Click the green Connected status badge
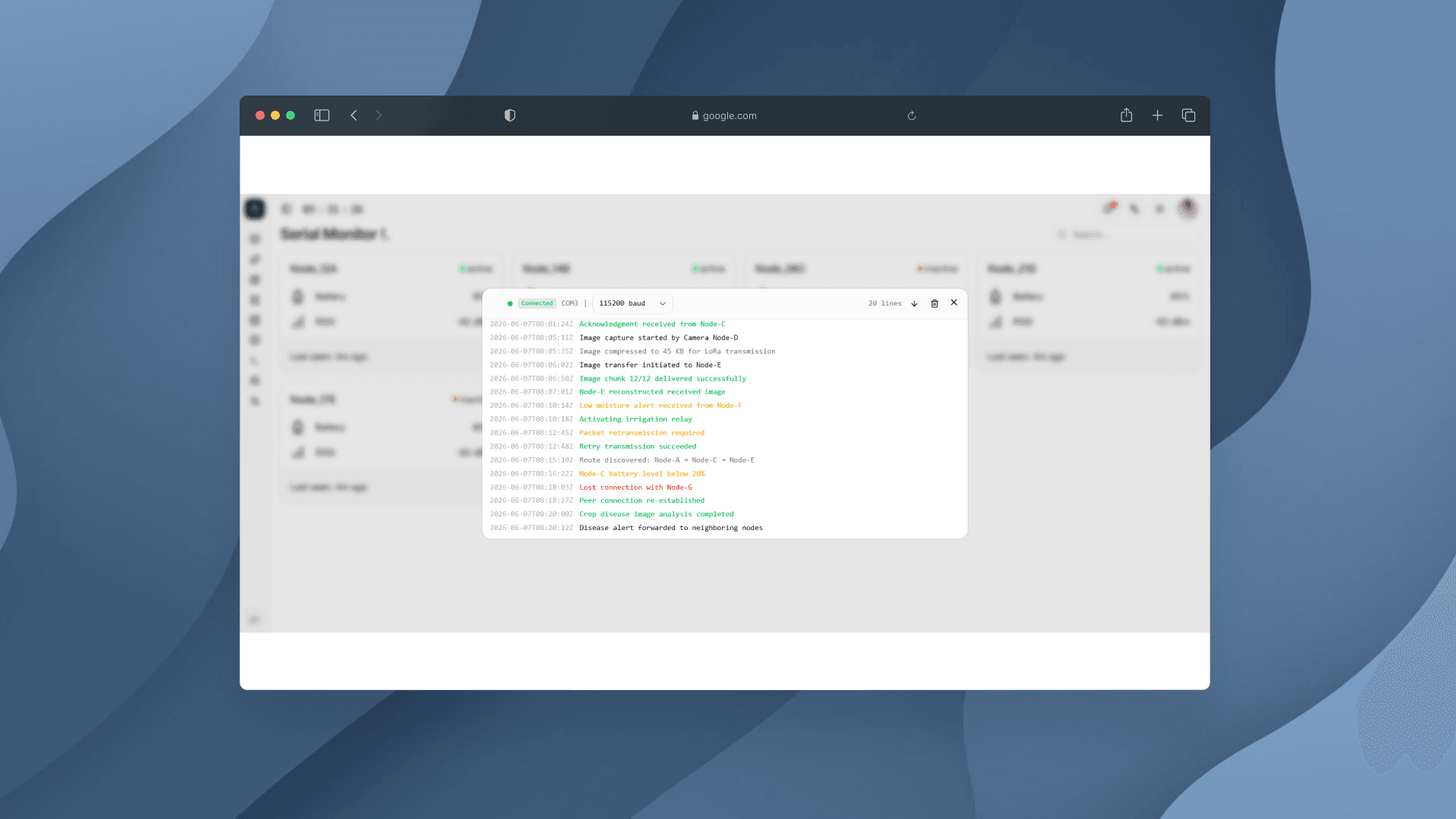The height and width of the screenshot is (819, 1456). [537, 303]
